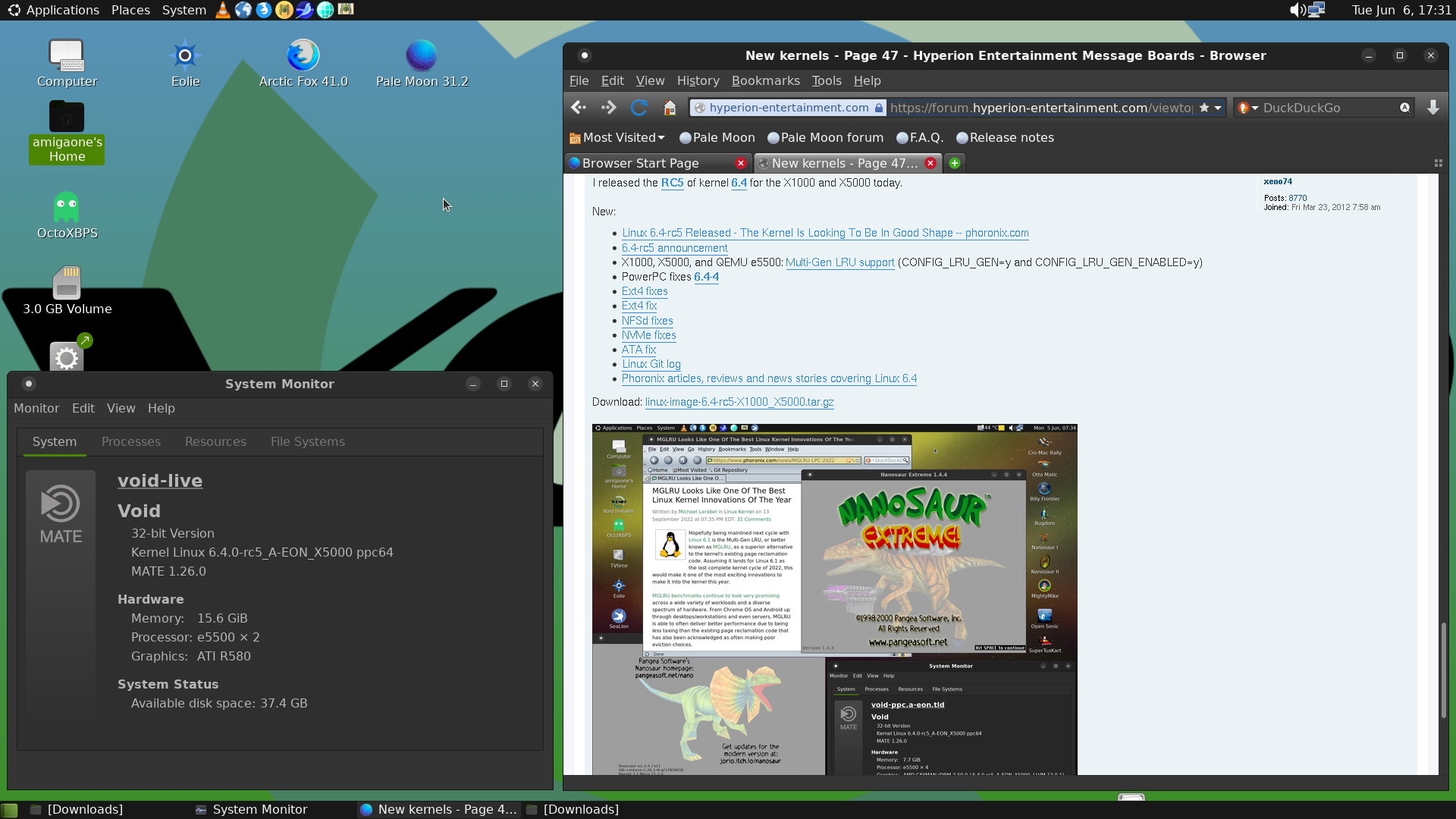Open the Pale Moon forum bookmark

click(825, 137)
